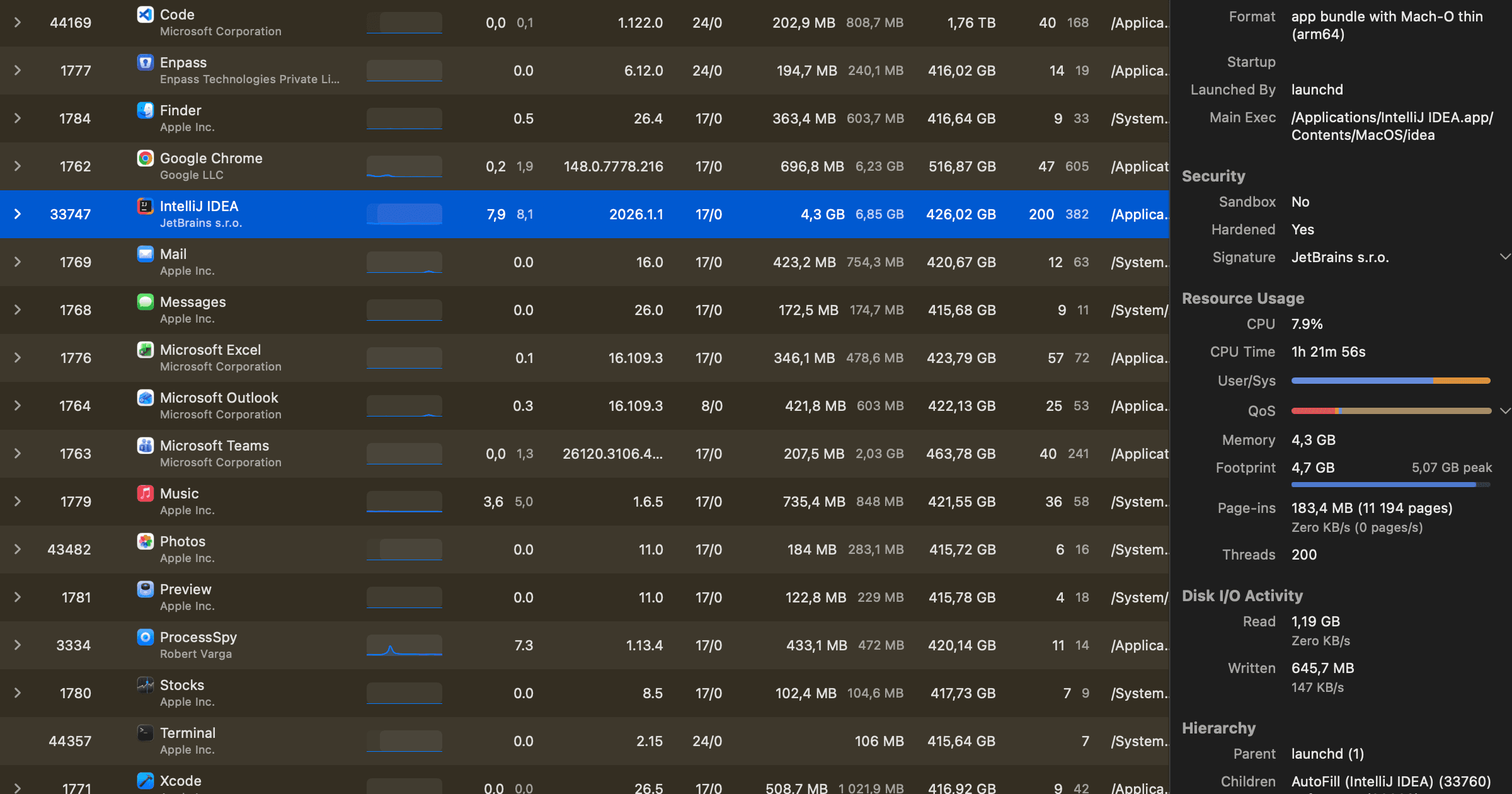
Task: Click the CPU Time value 1h 21m 56s
Action: pos(1329,352)
